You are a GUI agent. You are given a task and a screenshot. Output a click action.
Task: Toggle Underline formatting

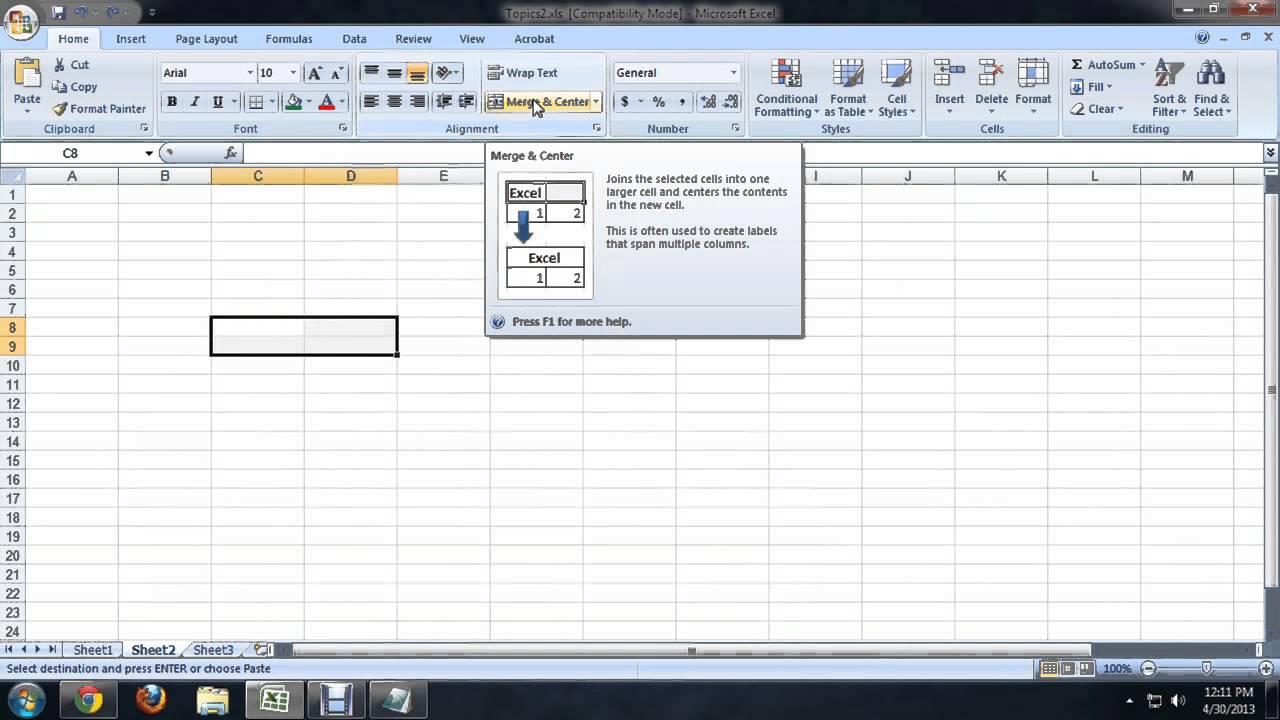(x=217, y=102)
